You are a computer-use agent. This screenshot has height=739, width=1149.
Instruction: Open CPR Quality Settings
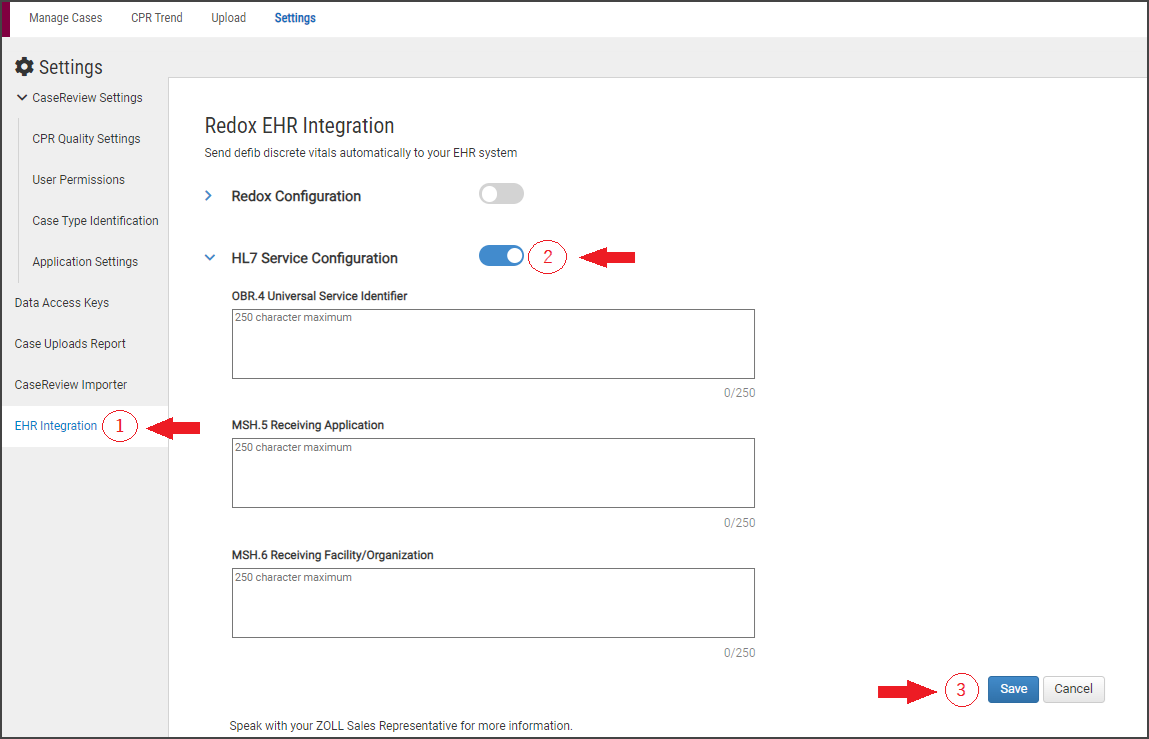pos(86,139)
